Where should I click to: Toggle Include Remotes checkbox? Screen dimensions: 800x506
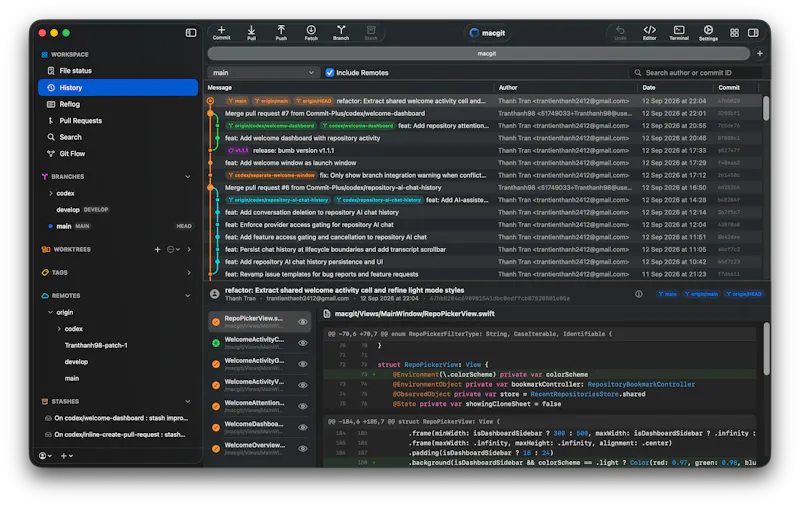click(x=330, y=72)
